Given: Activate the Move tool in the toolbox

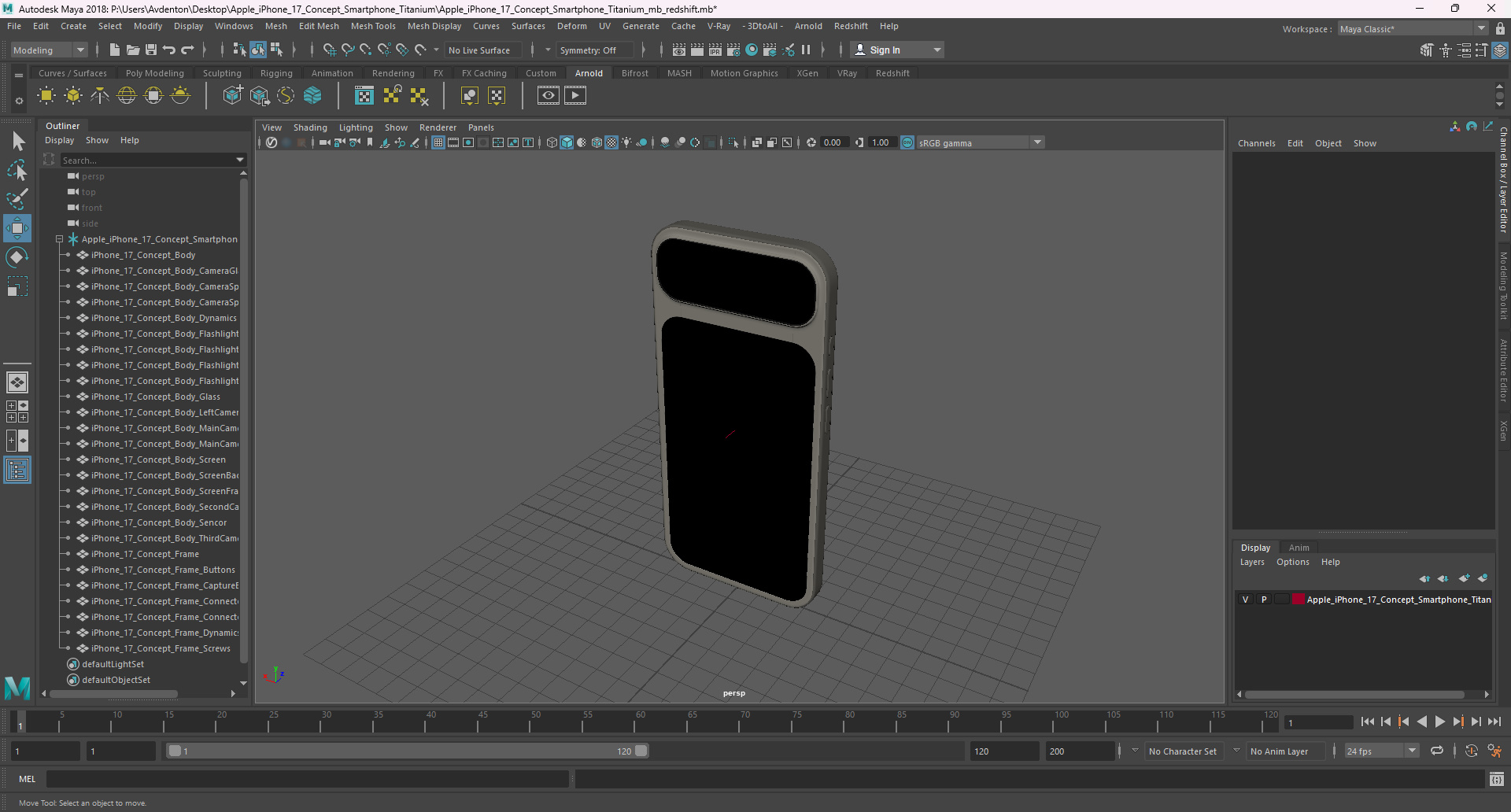Looking at the screenshot, I should tap(17, 228).
